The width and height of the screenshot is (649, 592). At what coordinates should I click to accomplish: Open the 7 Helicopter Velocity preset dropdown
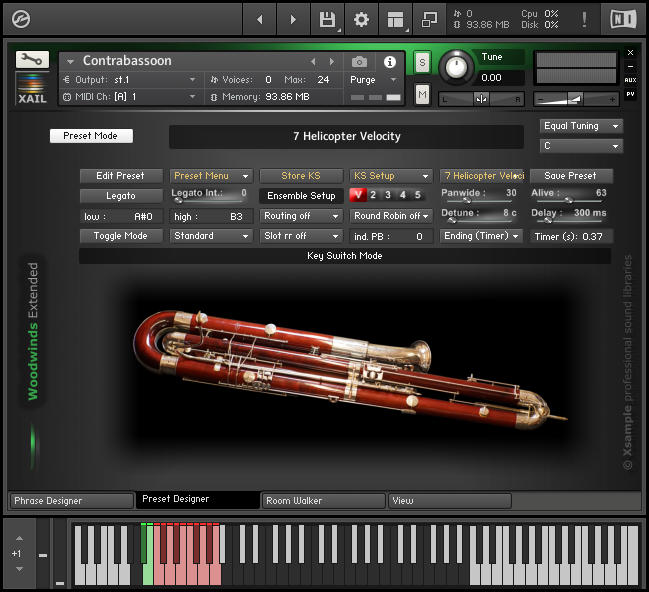click(x=483, y=176)
